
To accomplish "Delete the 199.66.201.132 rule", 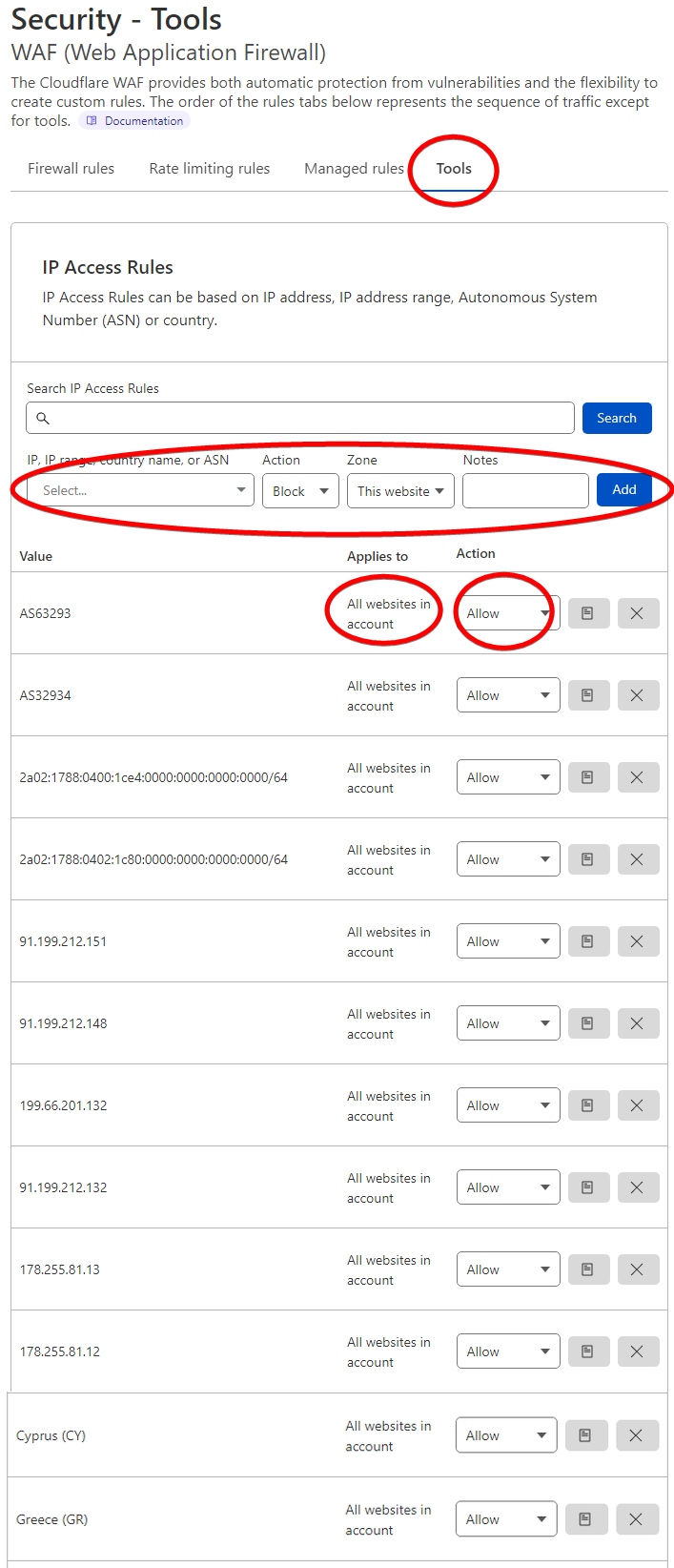I will [x=638, y=1105].
